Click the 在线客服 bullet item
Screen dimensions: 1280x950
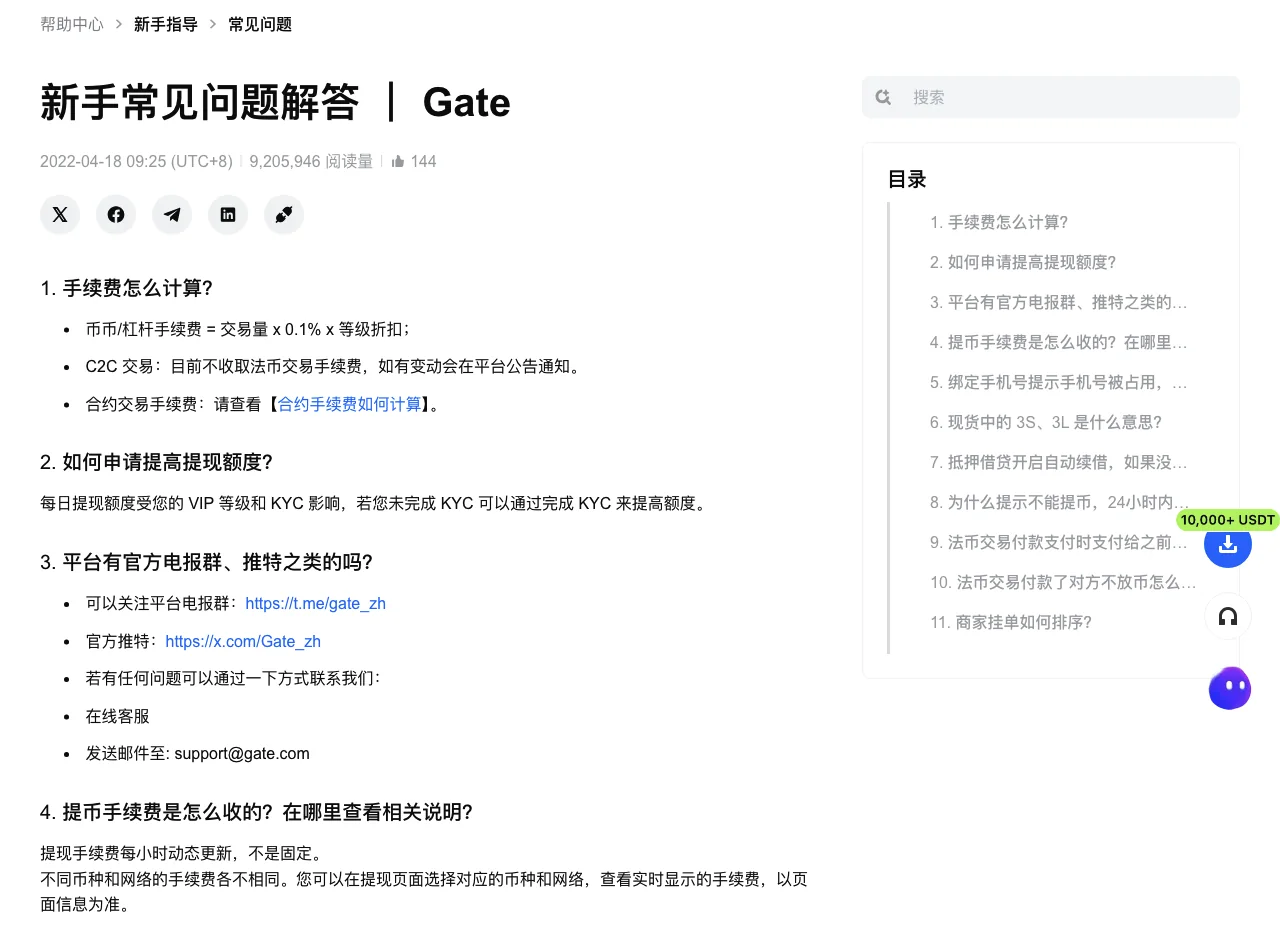pos(118,716)
